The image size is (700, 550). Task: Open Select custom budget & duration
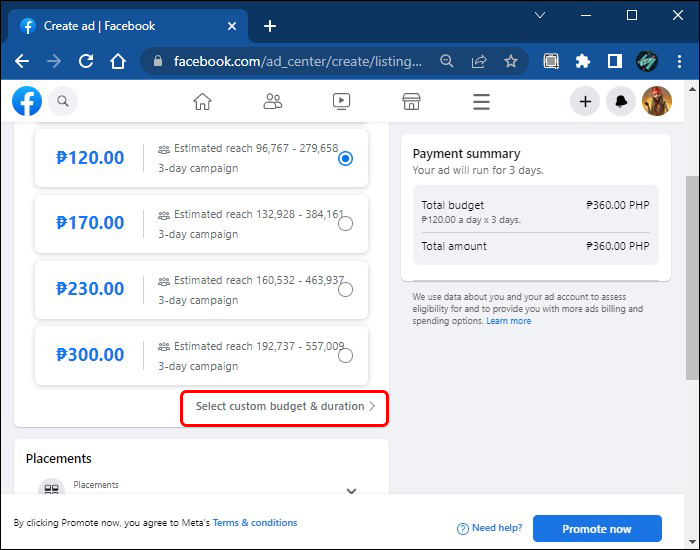coord(285,406)
